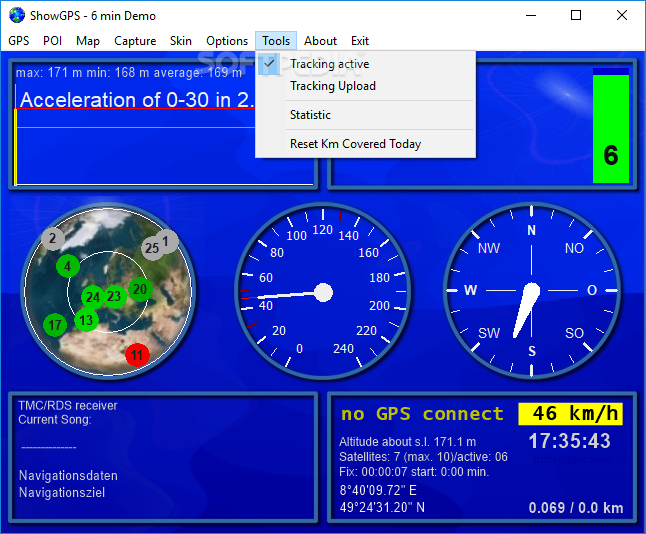Open the POI menu
The width and height of the screenshot is (646, 534).
click(52, 41)
